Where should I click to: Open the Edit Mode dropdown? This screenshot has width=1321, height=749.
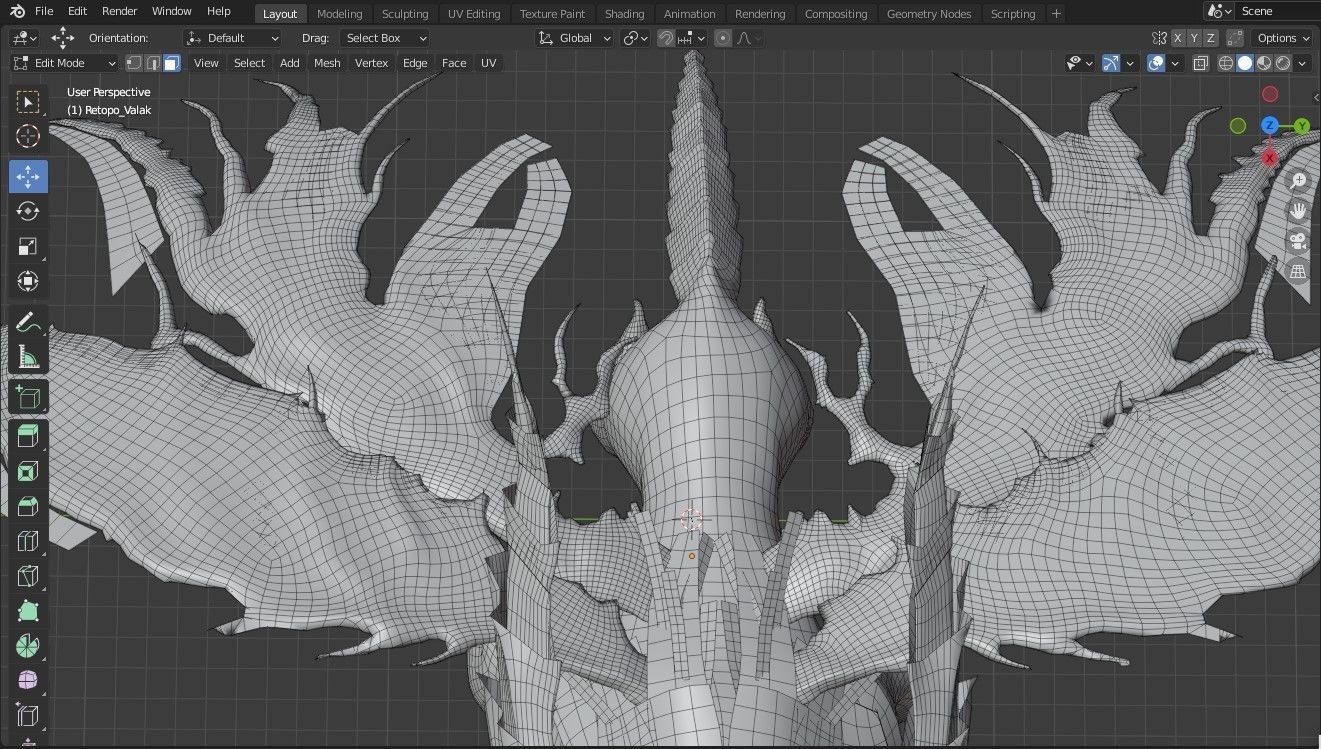(64, 63)
